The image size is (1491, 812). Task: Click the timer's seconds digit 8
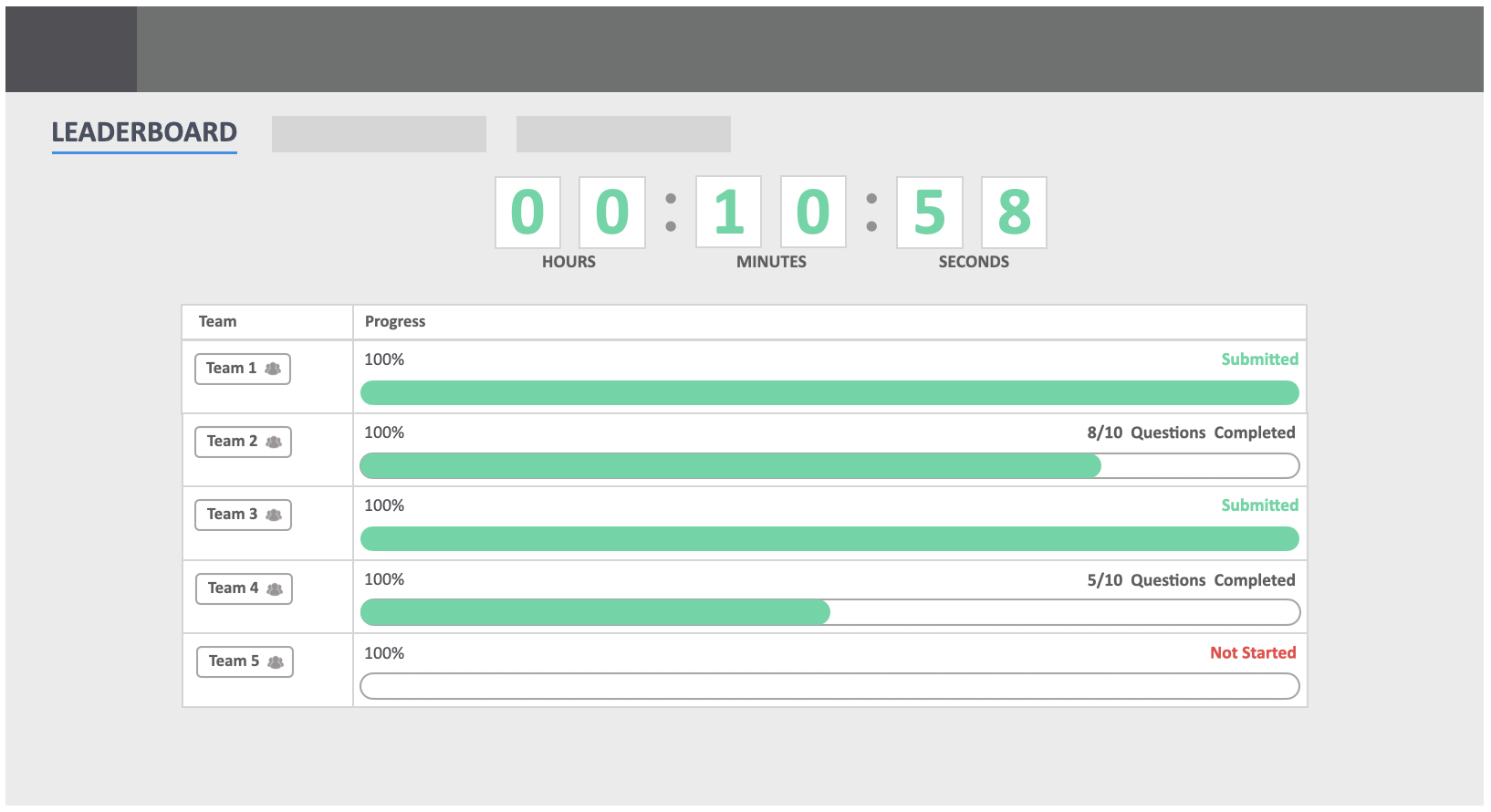pos(1014,213)
